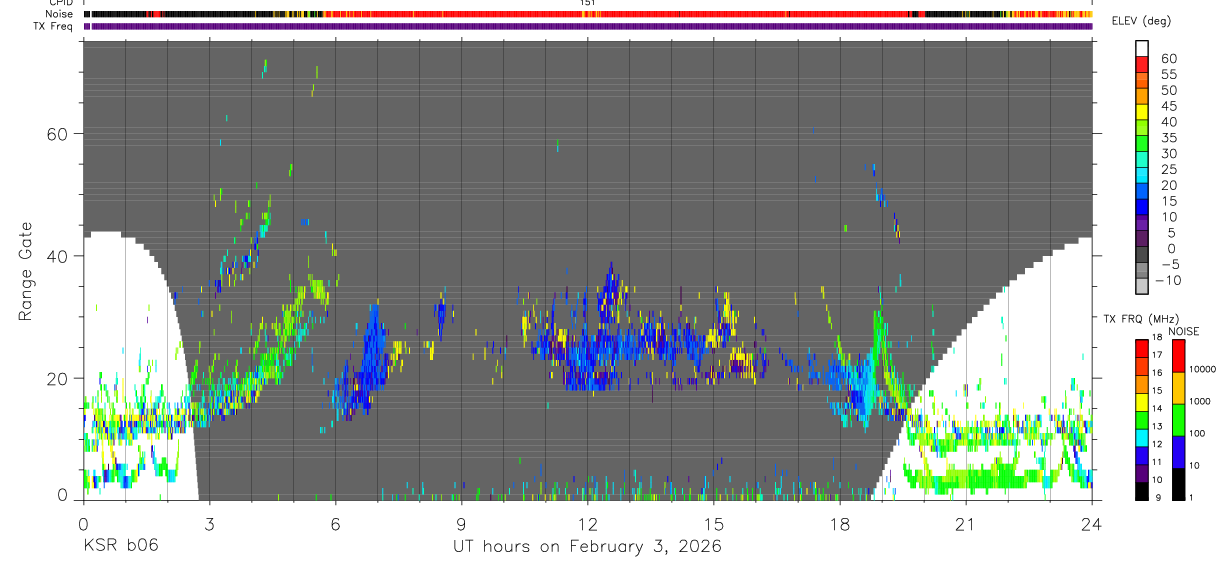Click the CPID value 151 at the top
This screenshot has height=567, width=1228.
(588, 3)
